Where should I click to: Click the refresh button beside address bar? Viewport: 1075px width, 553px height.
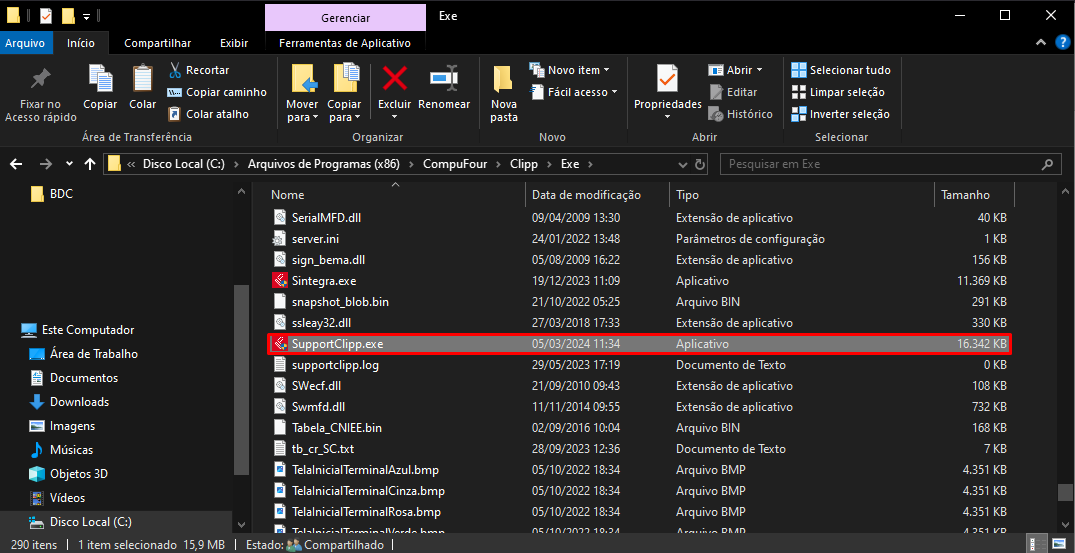click(x=699, y=164)
